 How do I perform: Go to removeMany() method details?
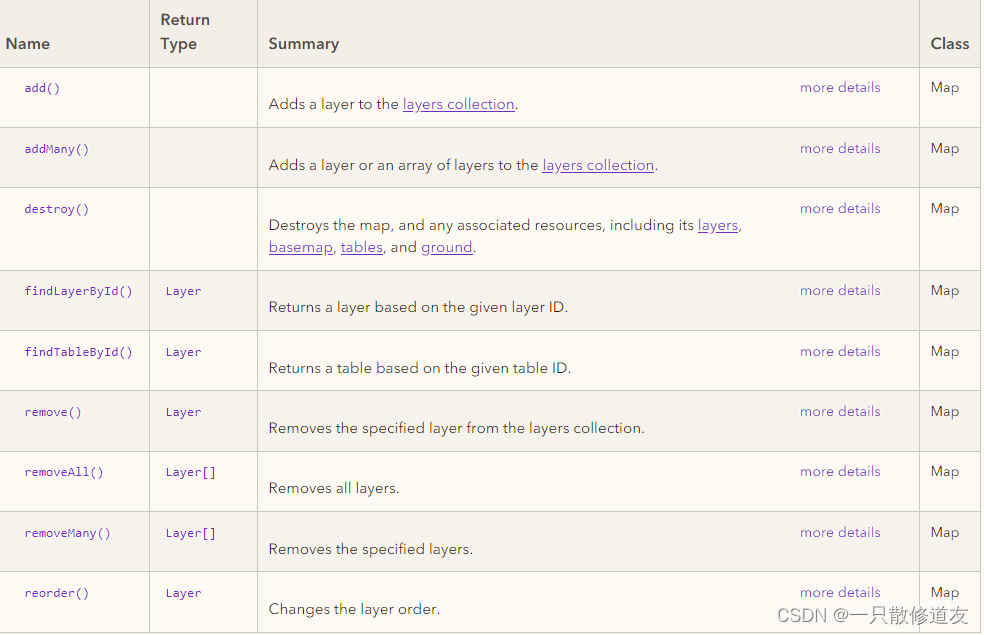67,533
